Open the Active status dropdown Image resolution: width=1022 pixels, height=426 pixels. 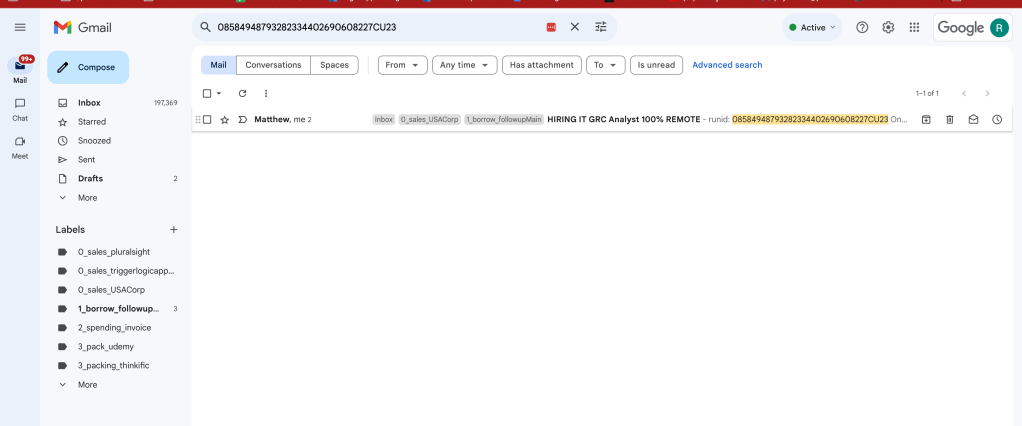coord(812,27)
